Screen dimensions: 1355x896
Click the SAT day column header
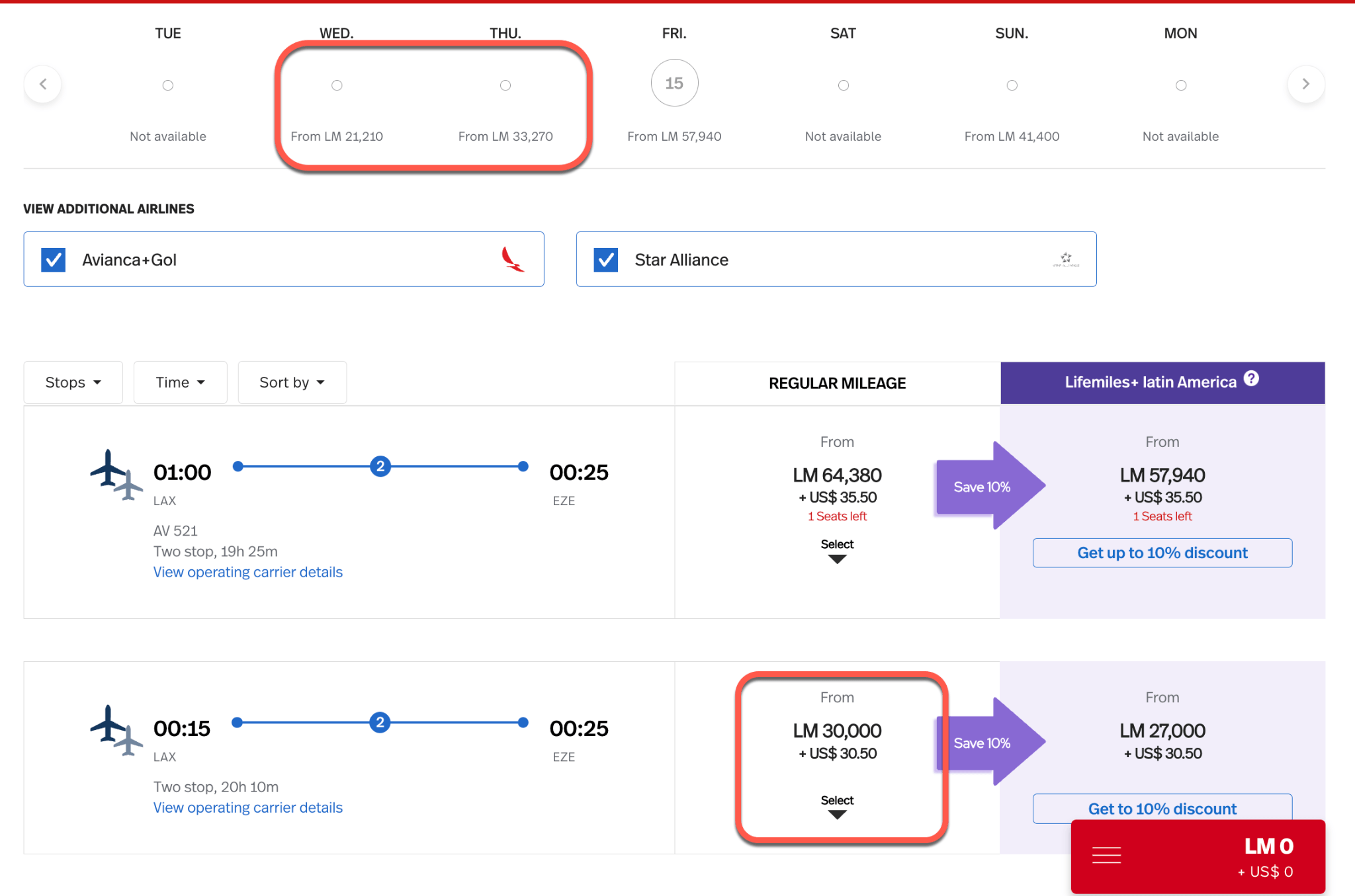(x=844, y=34)
